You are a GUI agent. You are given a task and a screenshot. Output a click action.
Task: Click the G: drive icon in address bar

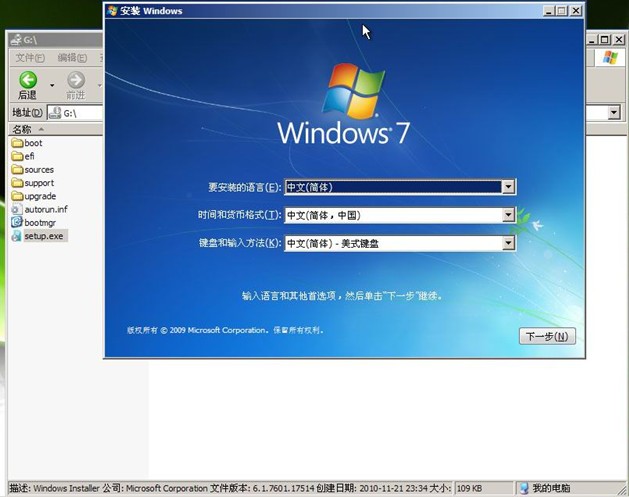[55, 113]
